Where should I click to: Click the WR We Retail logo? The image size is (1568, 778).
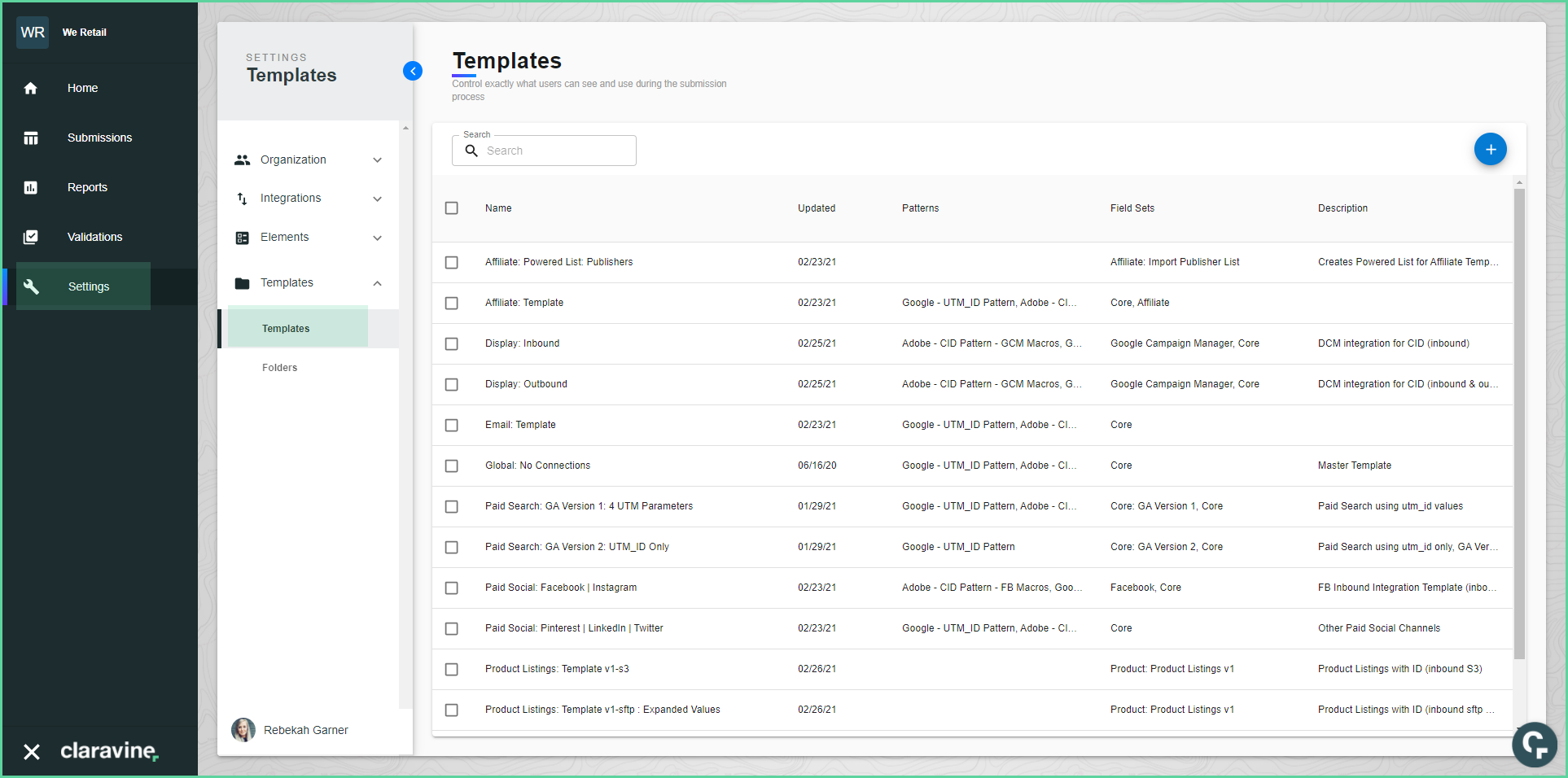[x=33, y=33]
